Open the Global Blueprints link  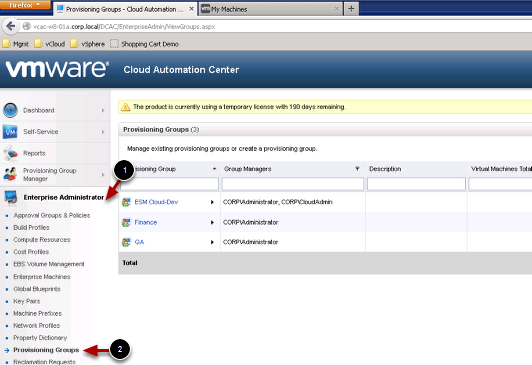coord(37,289)
